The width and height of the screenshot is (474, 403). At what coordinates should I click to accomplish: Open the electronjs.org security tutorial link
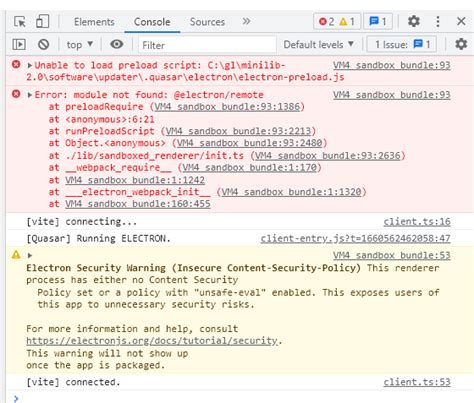[x=152, y=341]
